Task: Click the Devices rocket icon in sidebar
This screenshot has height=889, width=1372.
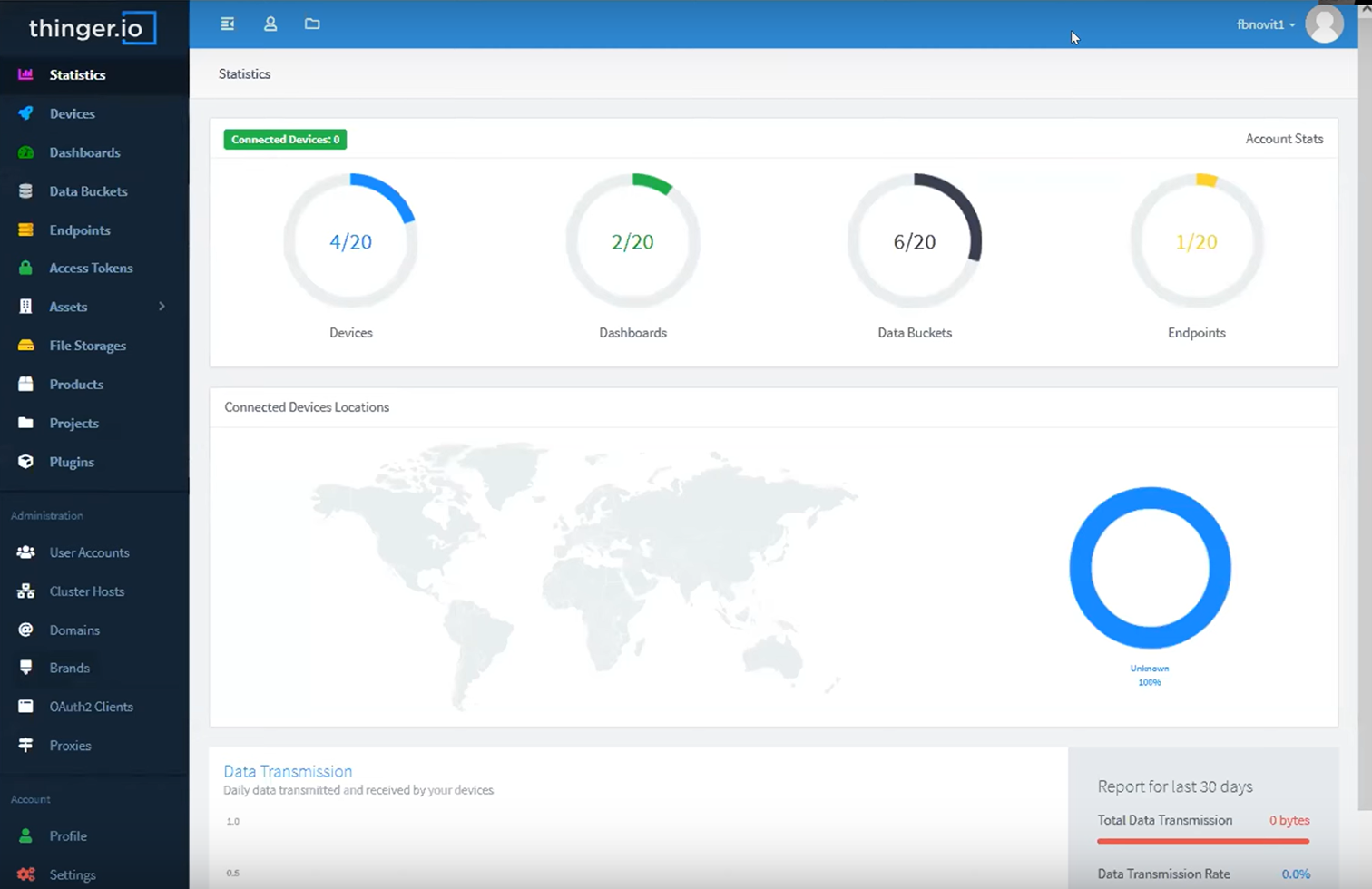Action: pyautogui.click(x=25, y=113)
